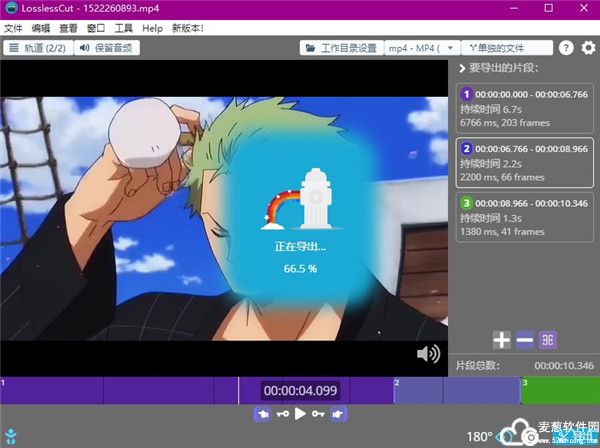Set segment start with left hand icon
The image size is (600, 448).
click(x=262, y=414)
